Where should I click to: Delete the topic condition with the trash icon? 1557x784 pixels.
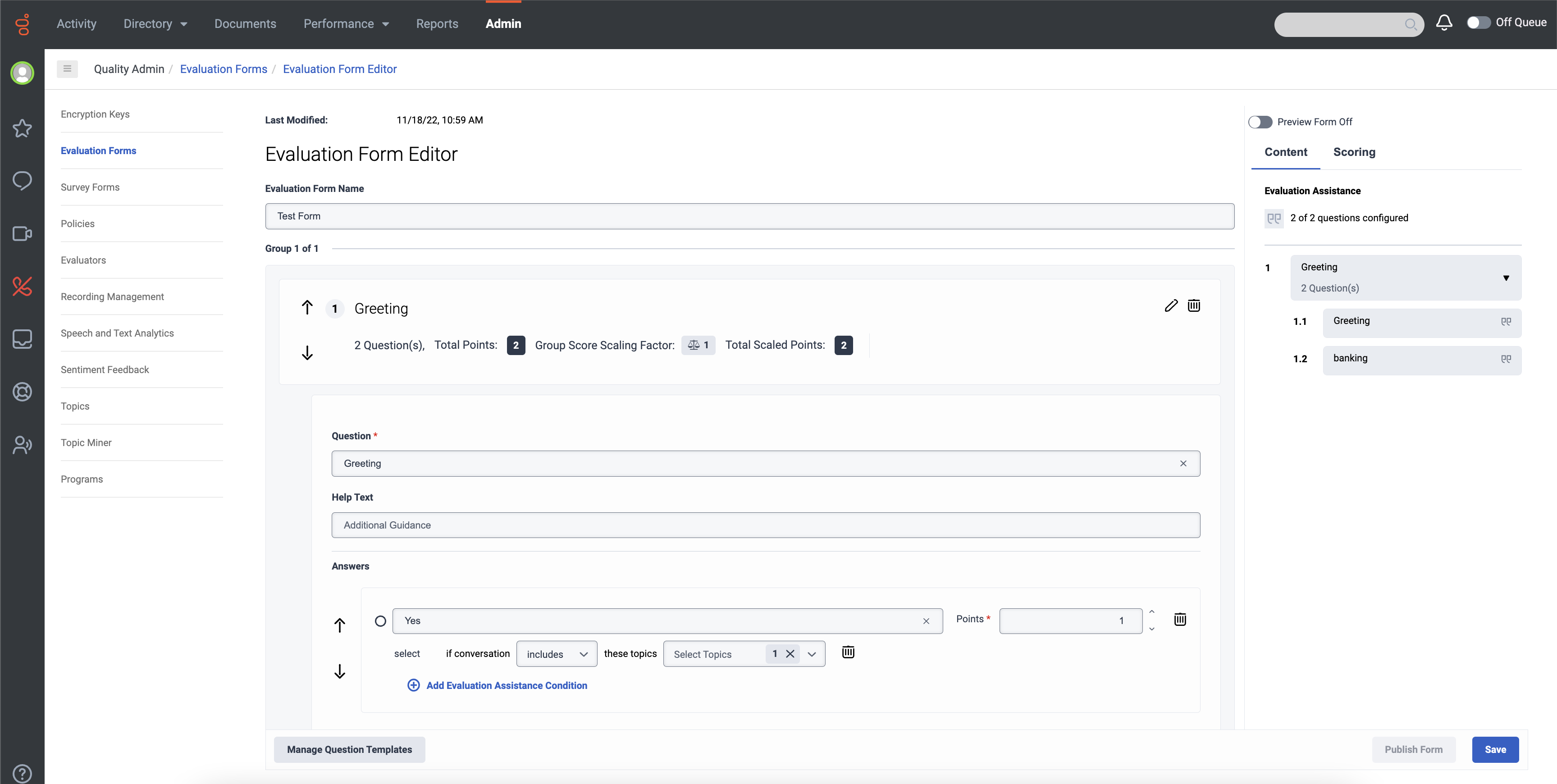(x=848, y=653)
